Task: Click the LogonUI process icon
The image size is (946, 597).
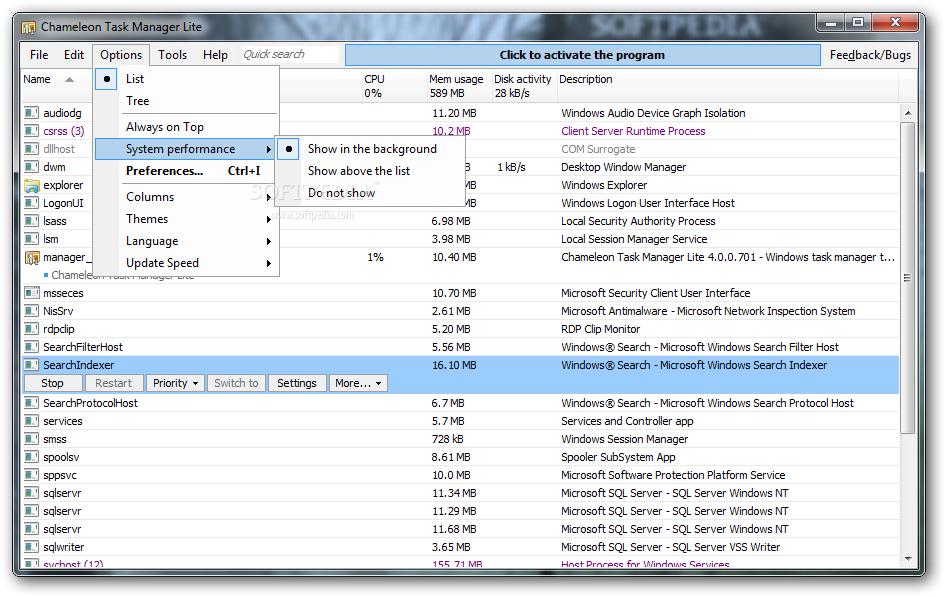Action: [31, 203]
